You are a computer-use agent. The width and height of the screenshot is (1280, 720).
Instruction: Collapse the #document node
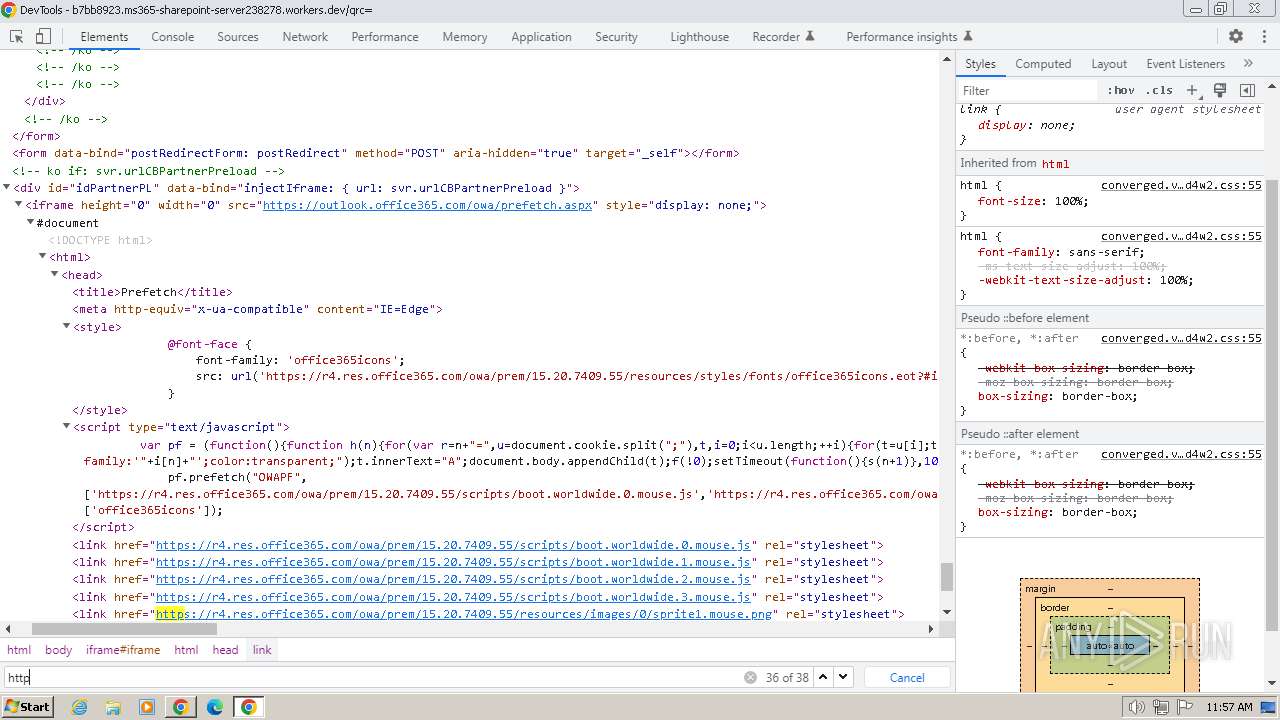point(31,222)
